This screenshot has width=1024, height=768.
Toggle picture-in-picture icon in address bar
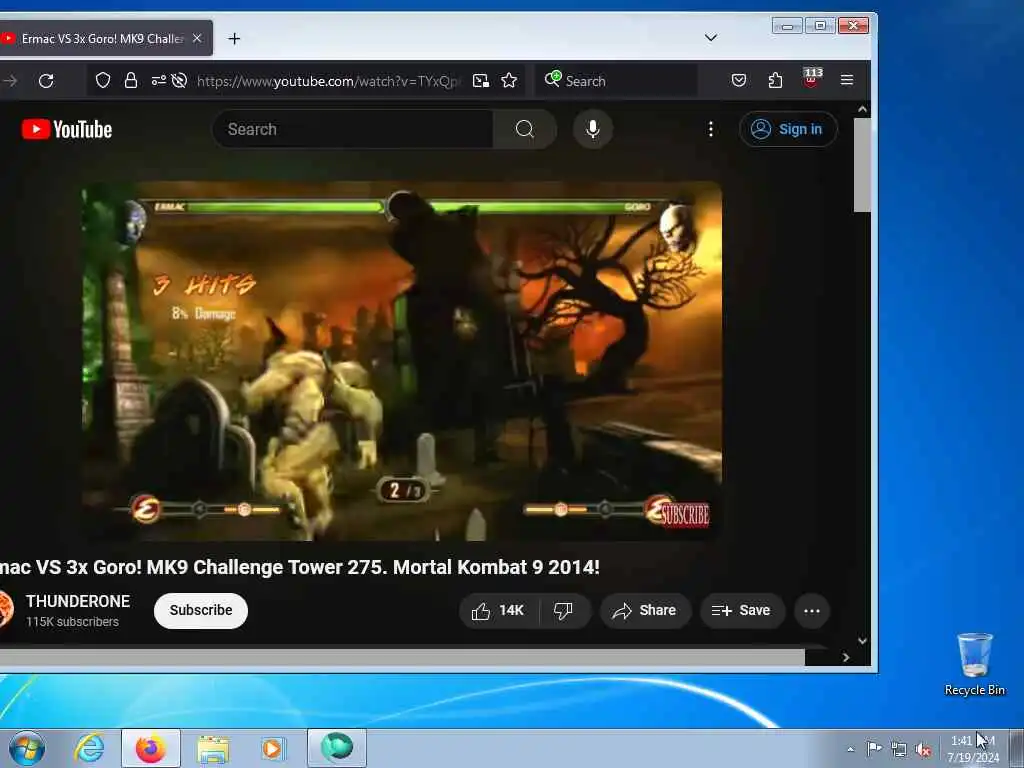[x=481, y=80]
